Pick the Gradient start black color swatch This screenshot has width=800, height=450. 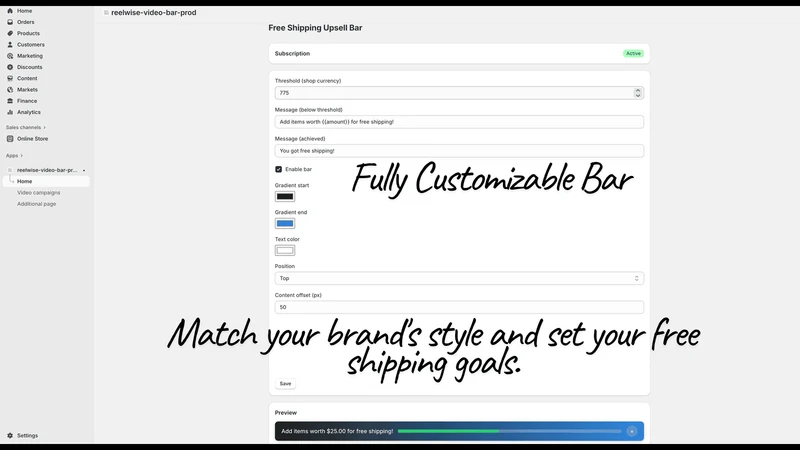click(285, 196)
